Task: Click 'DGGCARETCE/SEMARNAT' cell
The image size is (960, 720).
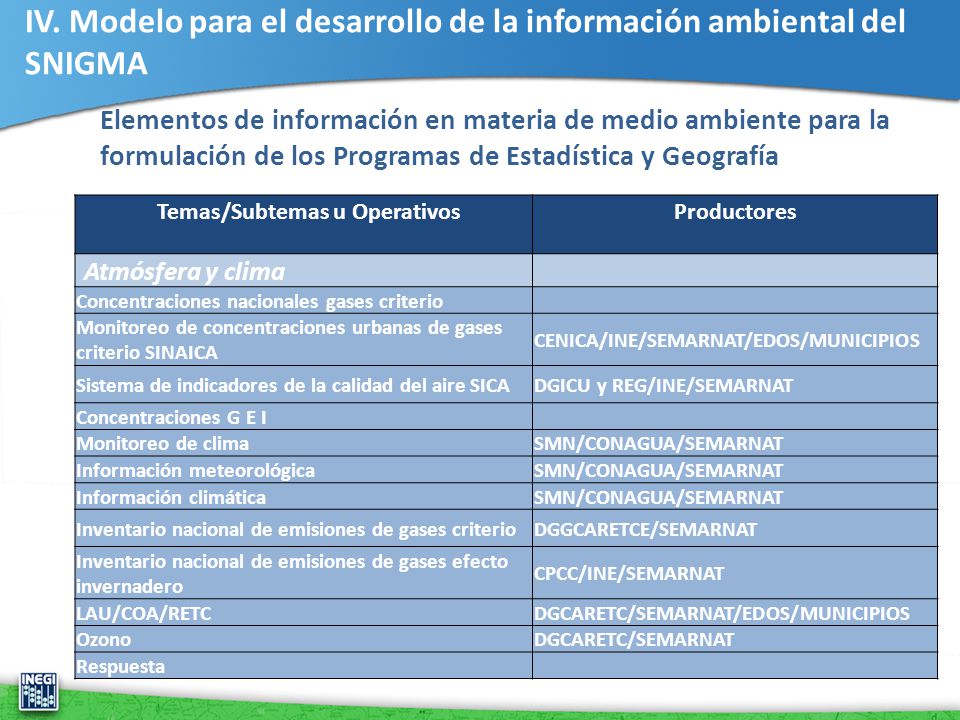Action: [x=735, y=528]
